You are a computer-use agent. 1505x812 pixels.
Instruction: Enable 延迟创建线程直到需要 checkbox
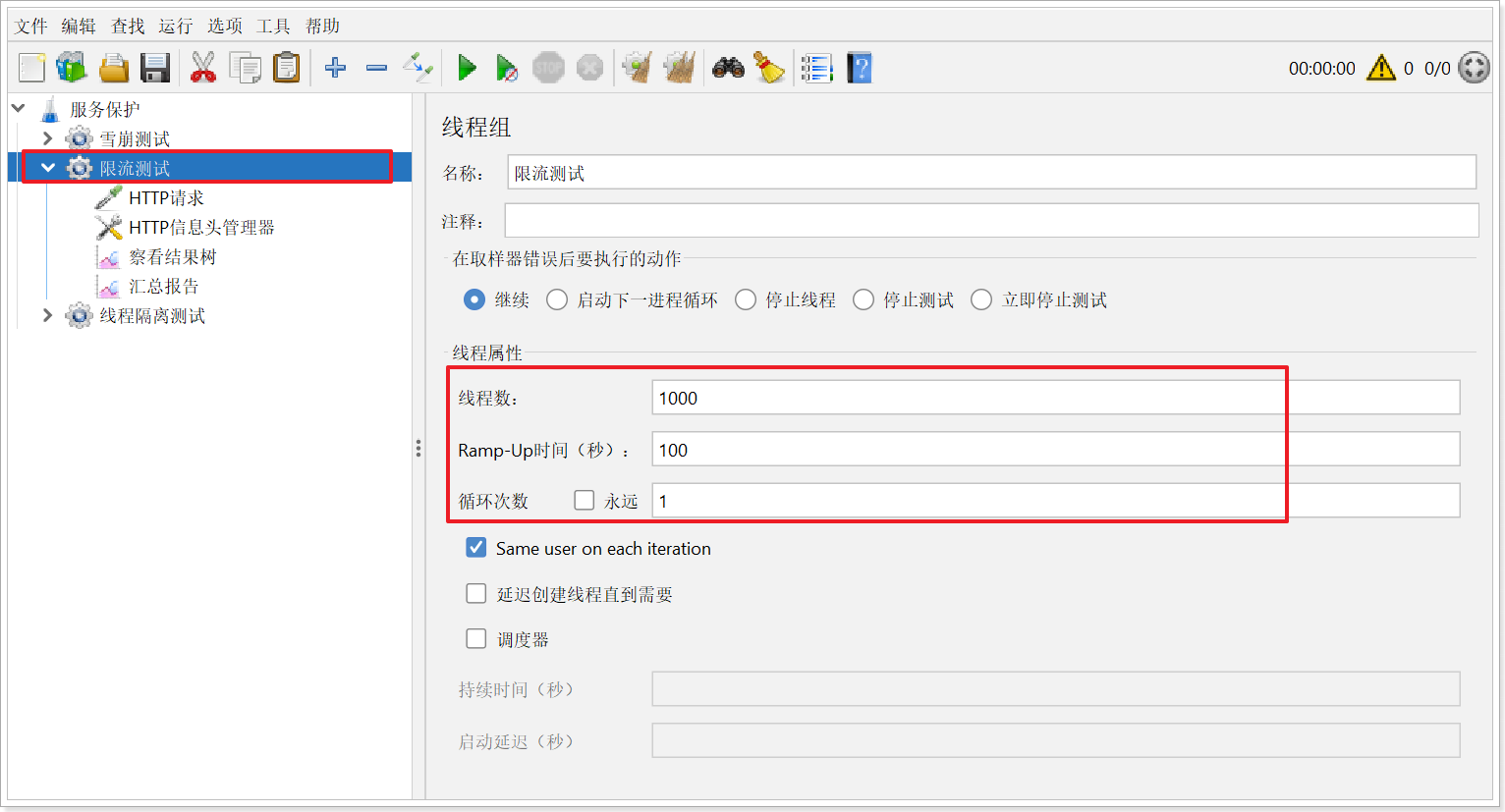476,594
